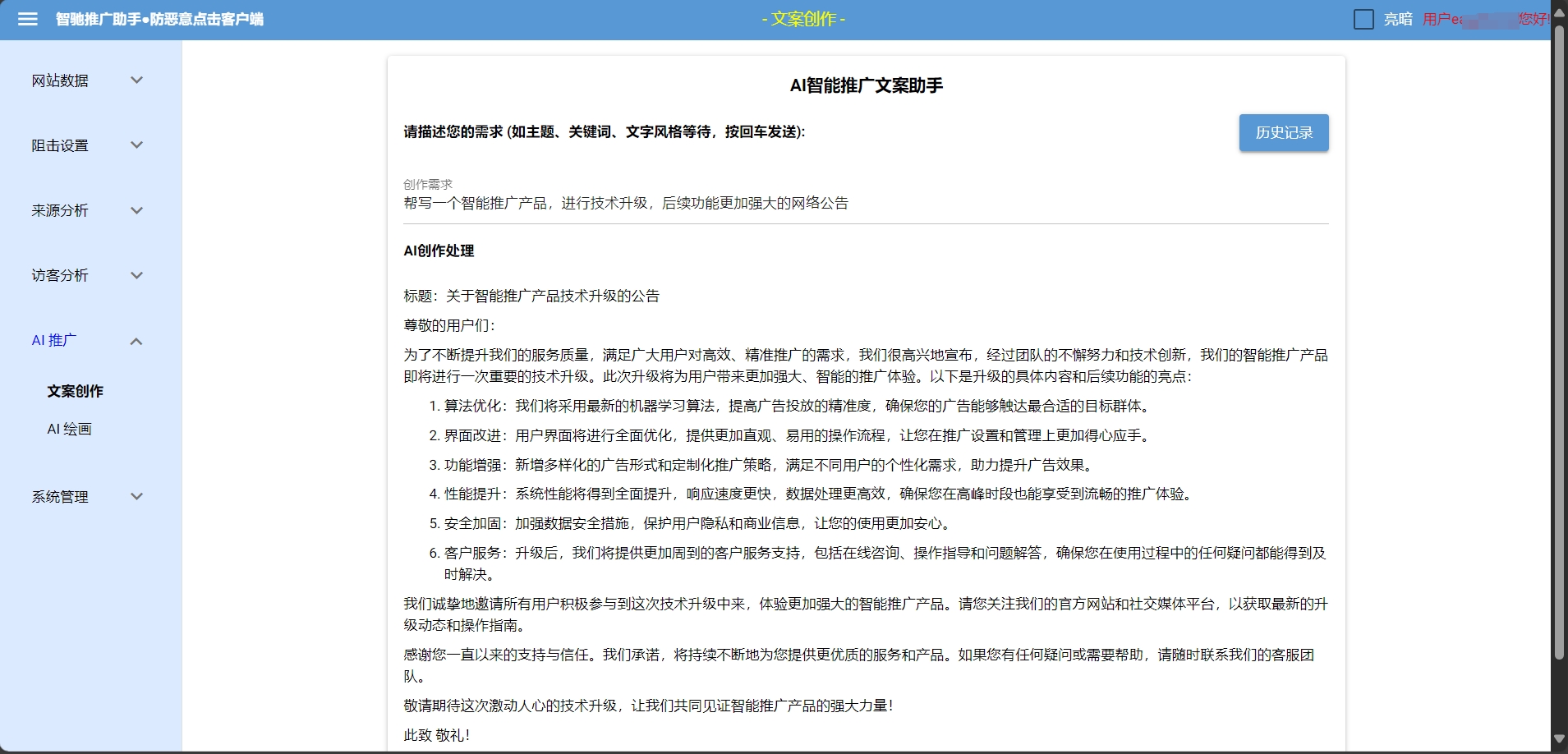Open the 网站数据 menu item

pyautogui.click(x=60, y=80)
